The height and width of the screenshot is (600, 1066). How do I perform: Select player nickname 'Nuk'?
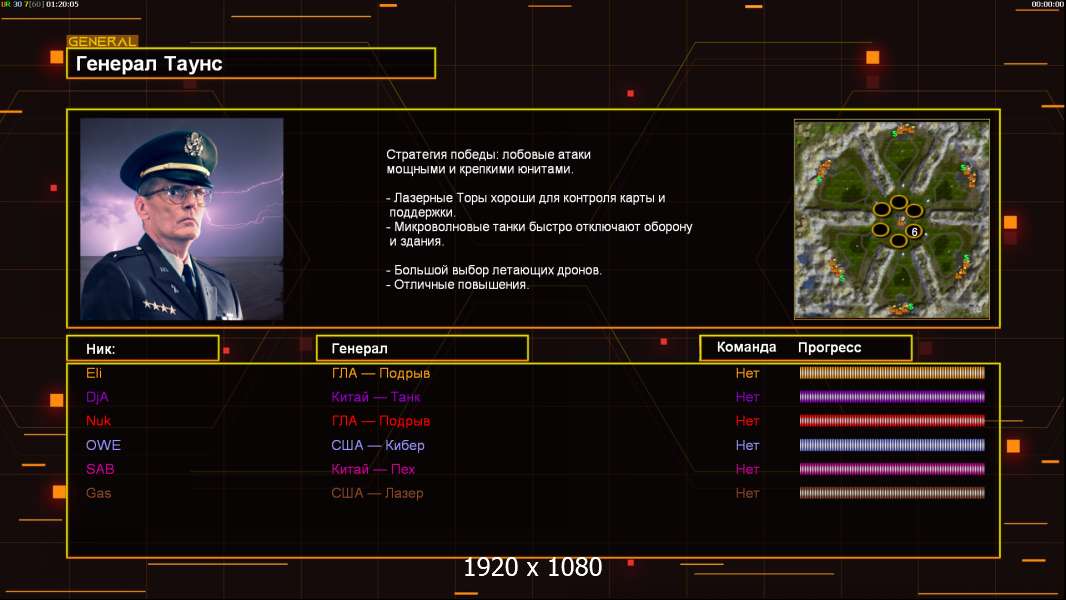tap(99, 421)
